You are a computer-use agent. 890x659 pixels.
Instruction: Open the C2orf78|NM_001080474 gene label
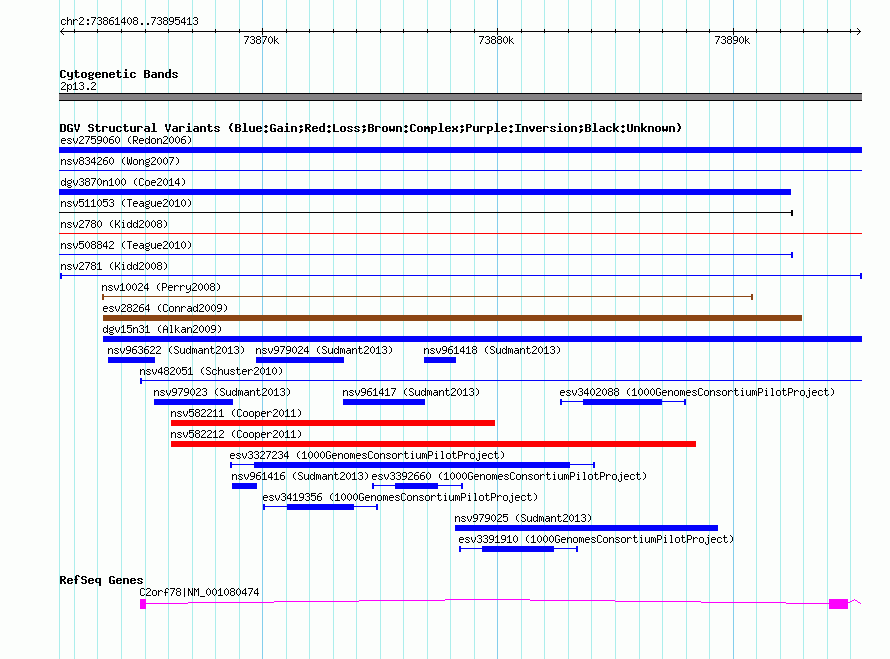(x=199, y=592)
